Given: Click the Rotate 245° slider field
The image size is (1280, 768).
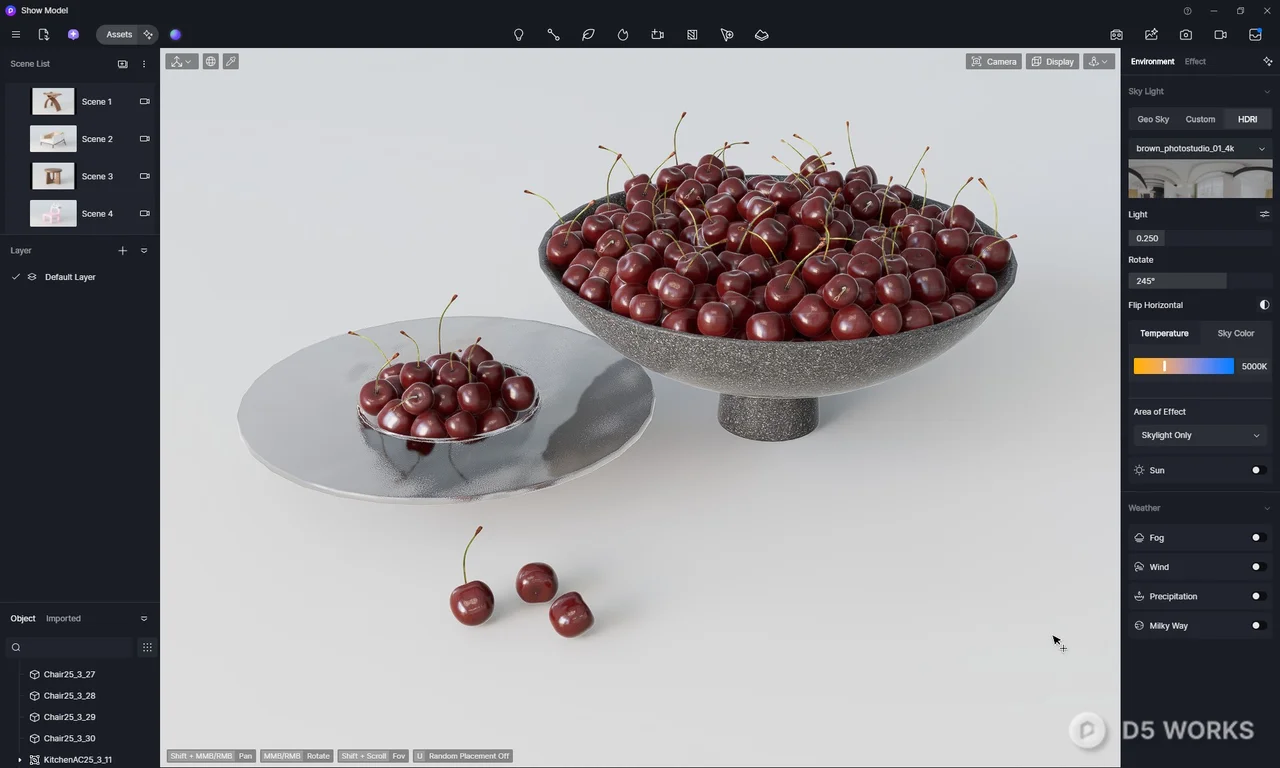Looking at the screenshot, I should click(1200, 281).
